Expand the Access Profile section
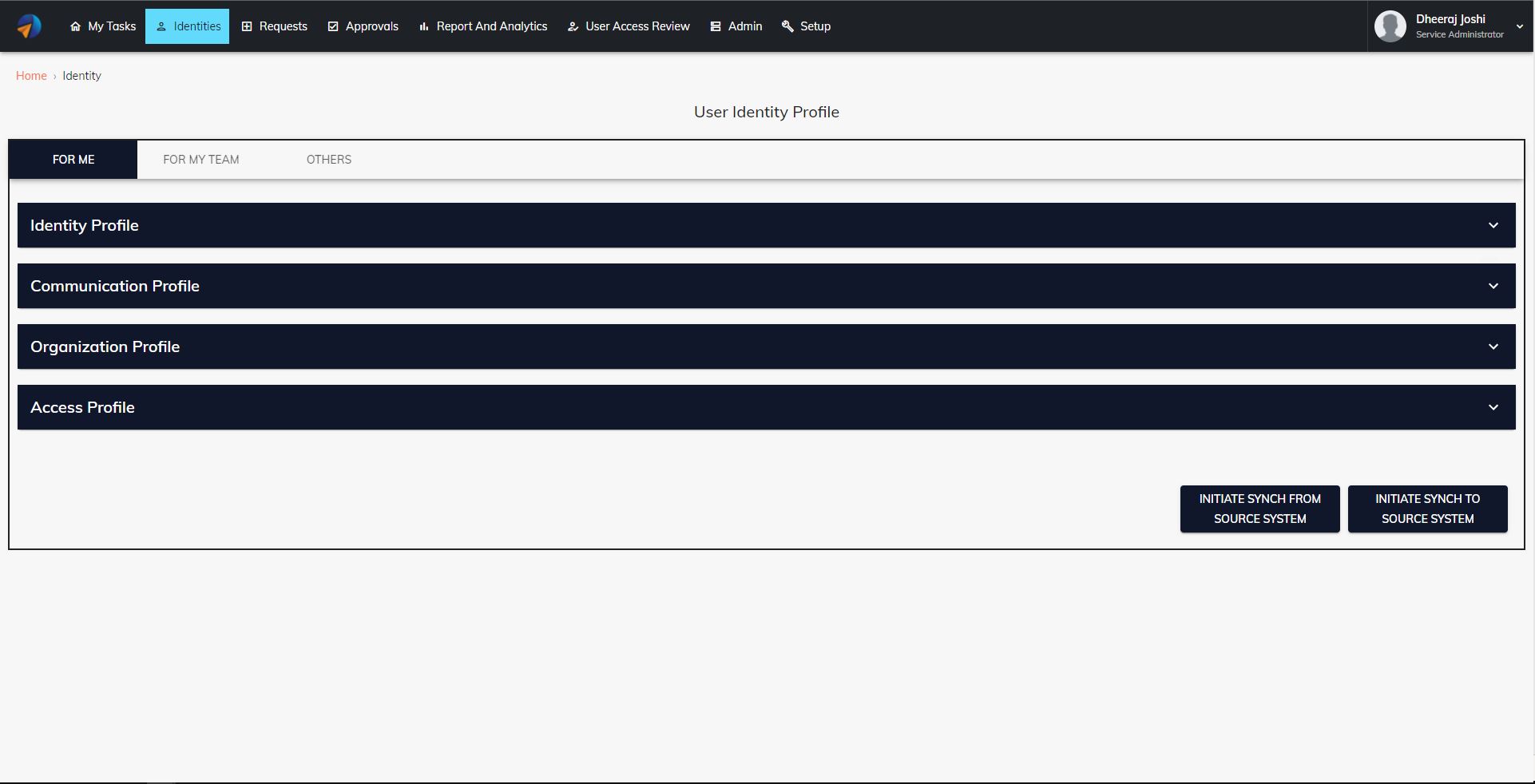1535x784 pixels. pos(1493,407)
